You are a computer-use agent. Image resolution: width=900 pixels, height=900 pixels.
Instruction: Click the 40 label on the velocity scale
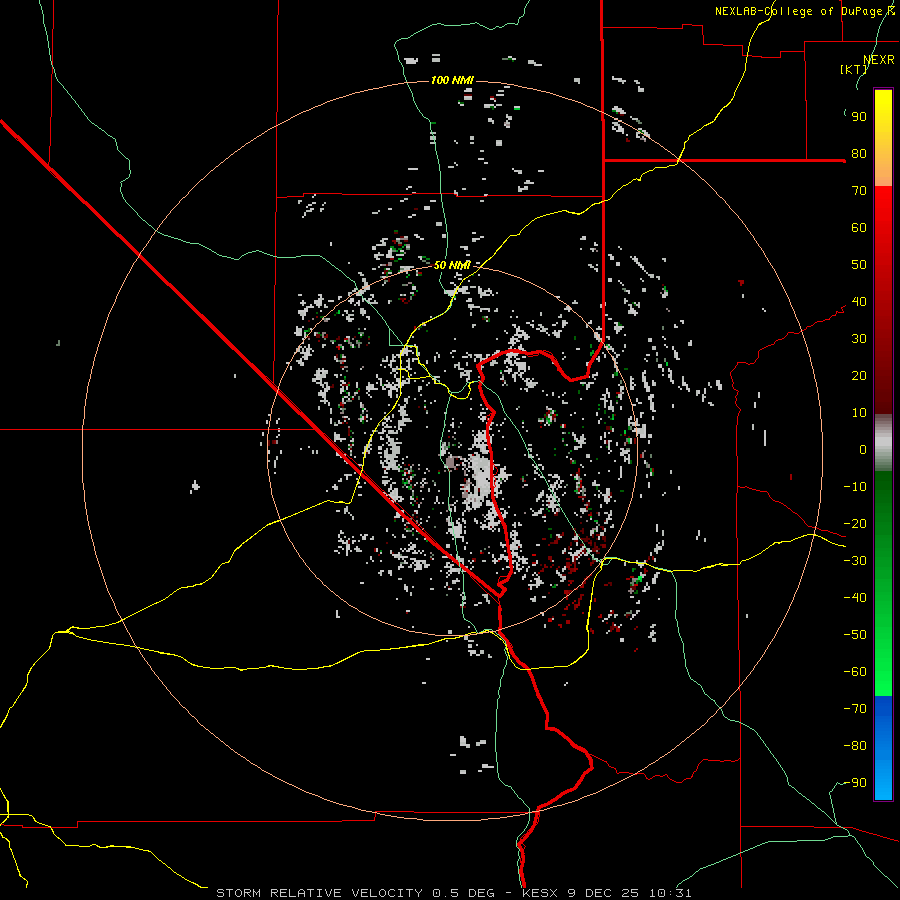(859, 302)
